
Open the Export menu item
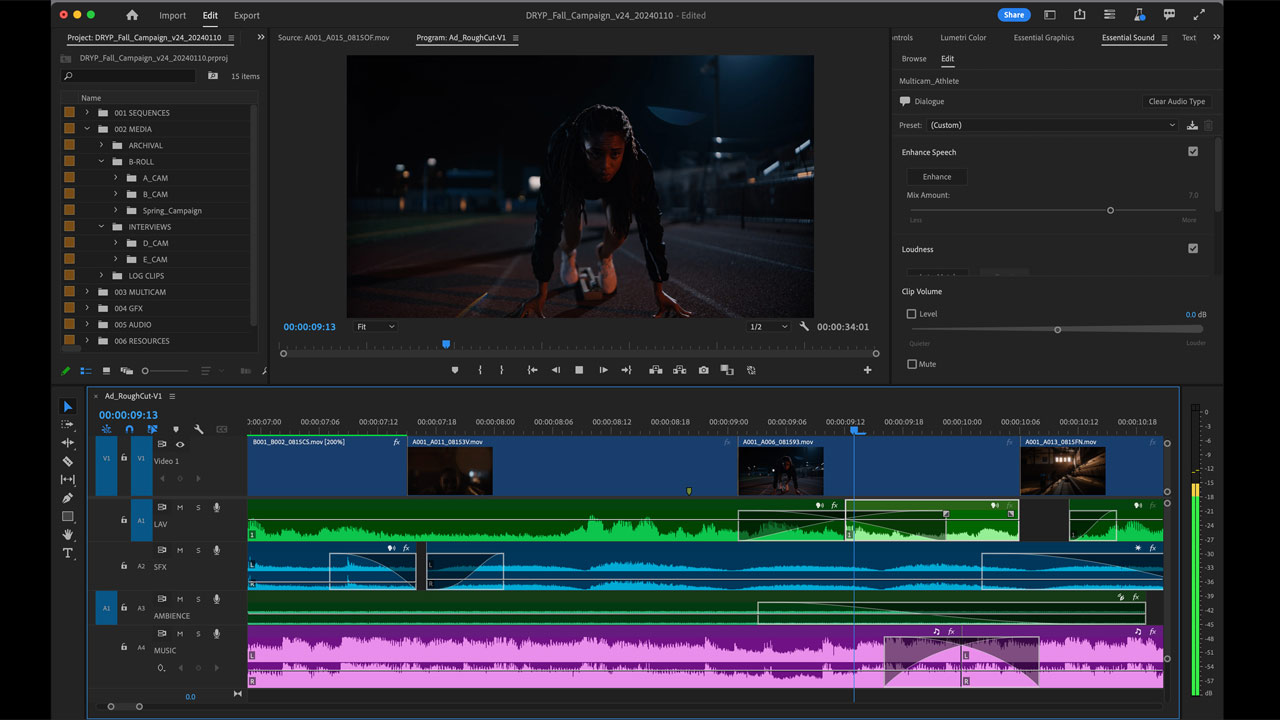246,15
